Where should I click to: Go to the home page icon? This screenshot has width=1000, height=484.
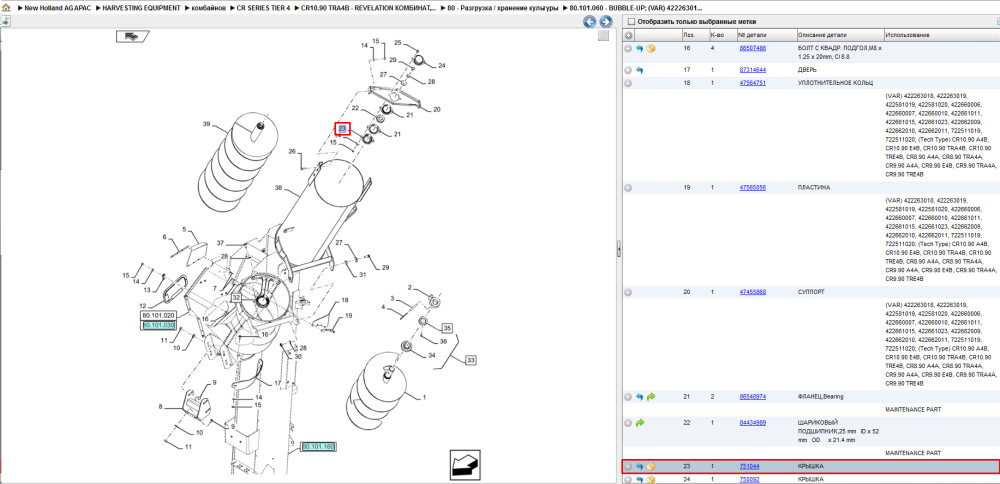[6, 9]
